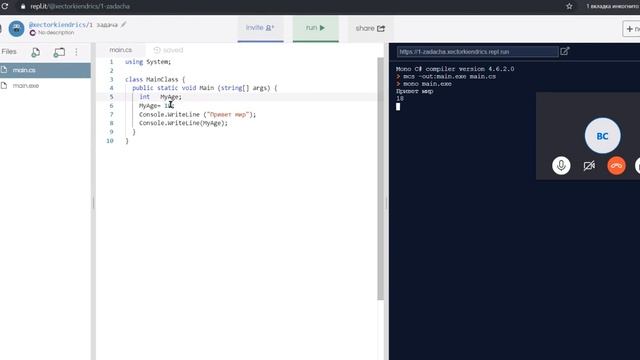Click the editor vertical scrollbar

click(380, 179)
